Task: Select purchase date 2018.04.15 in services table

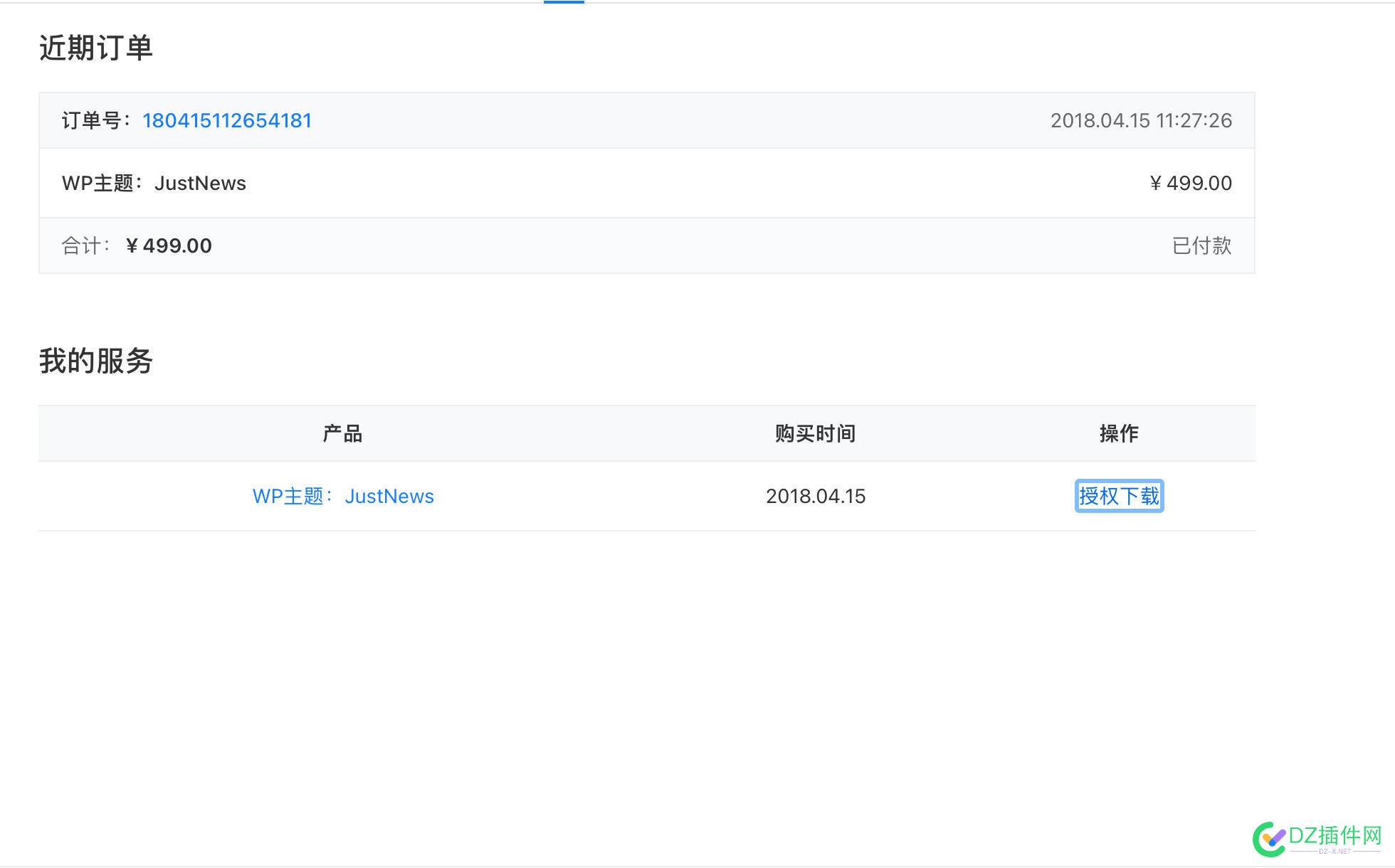Action: [816, 496]
